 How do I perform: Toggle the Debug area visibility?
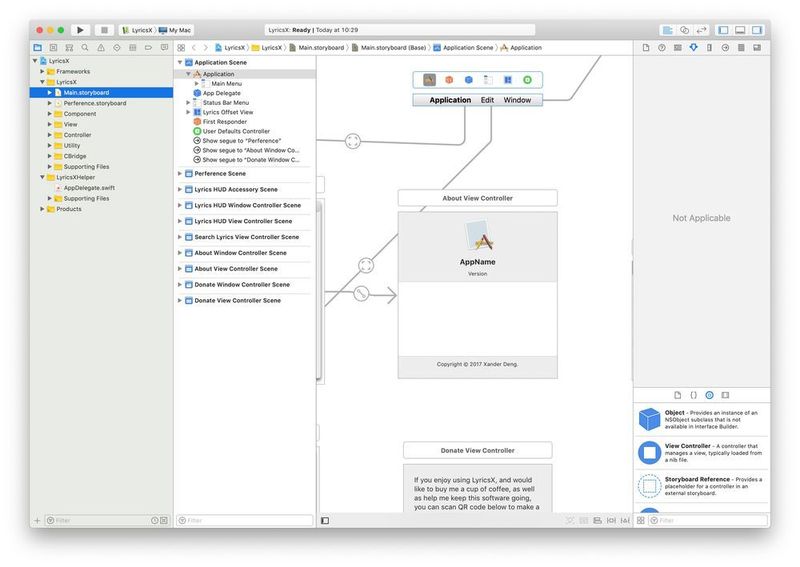[740, 30]
